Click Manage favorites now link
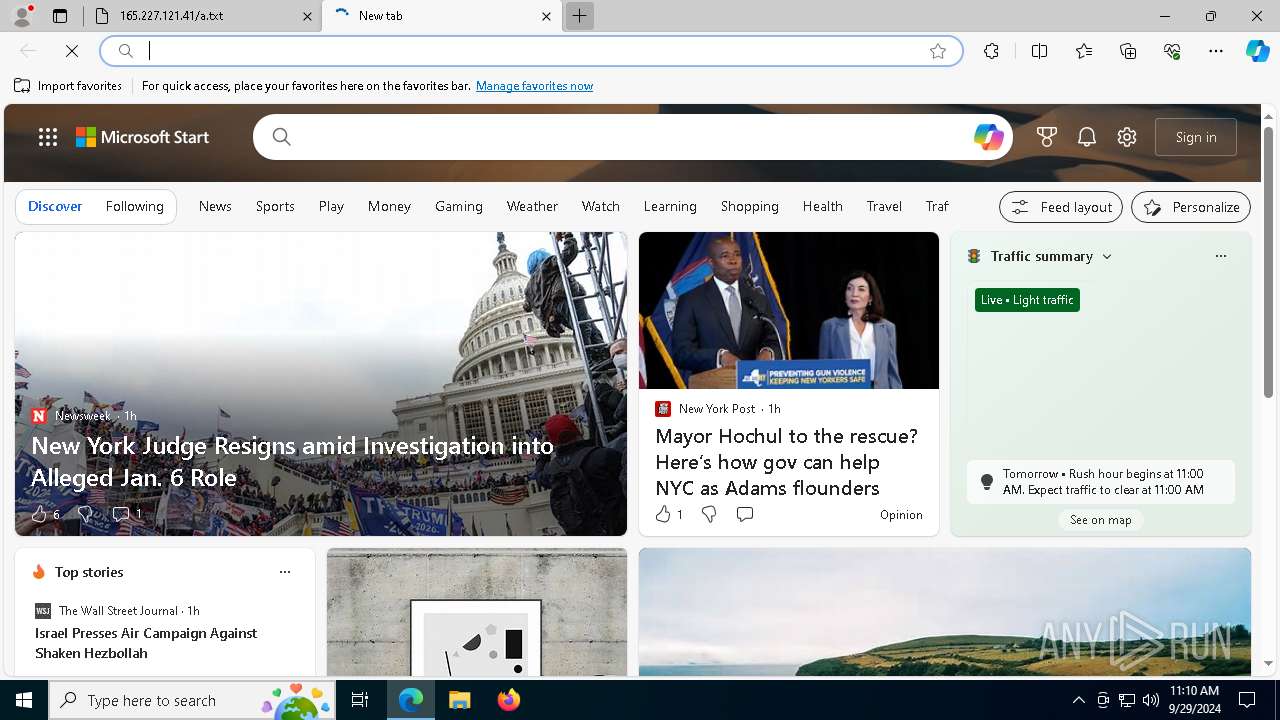 [534, 86]
